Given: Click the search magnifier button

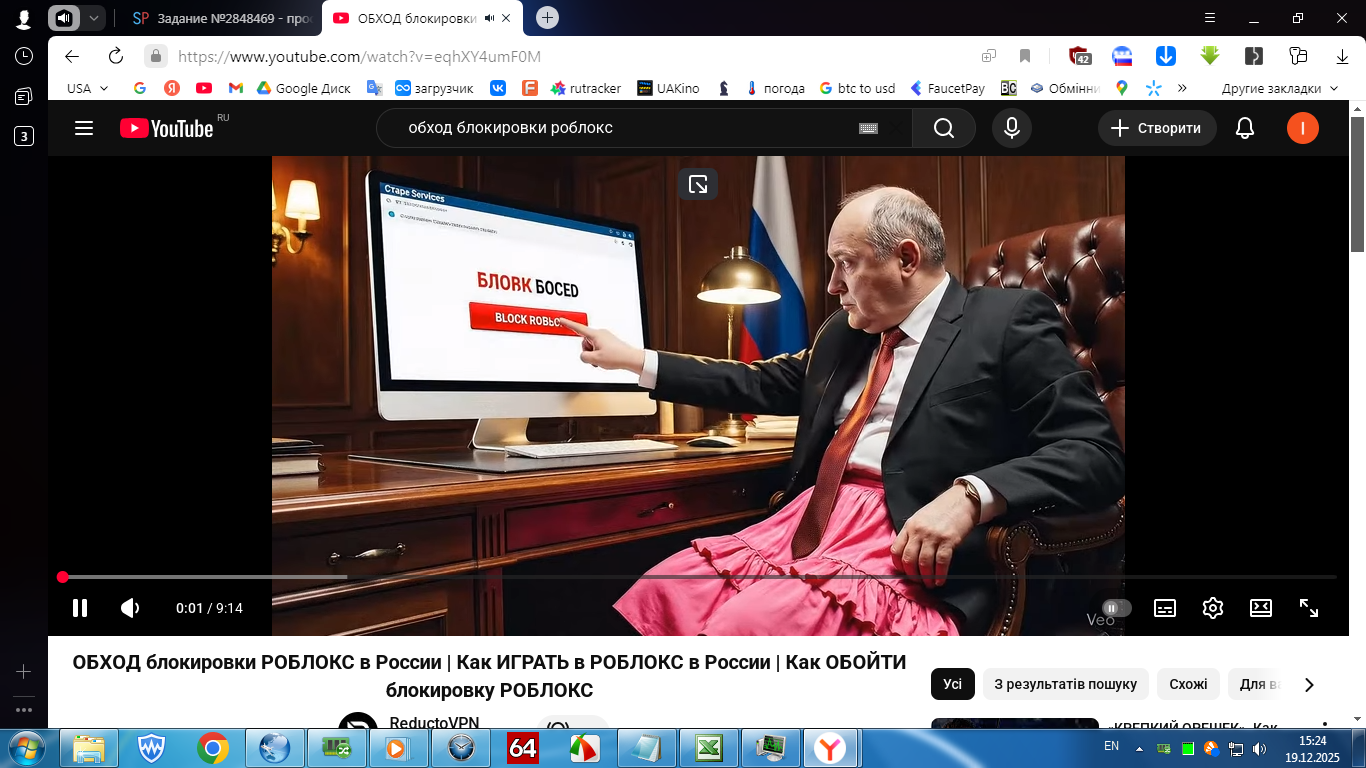Looking at the screenshot, I should click(x=944, y=128).
